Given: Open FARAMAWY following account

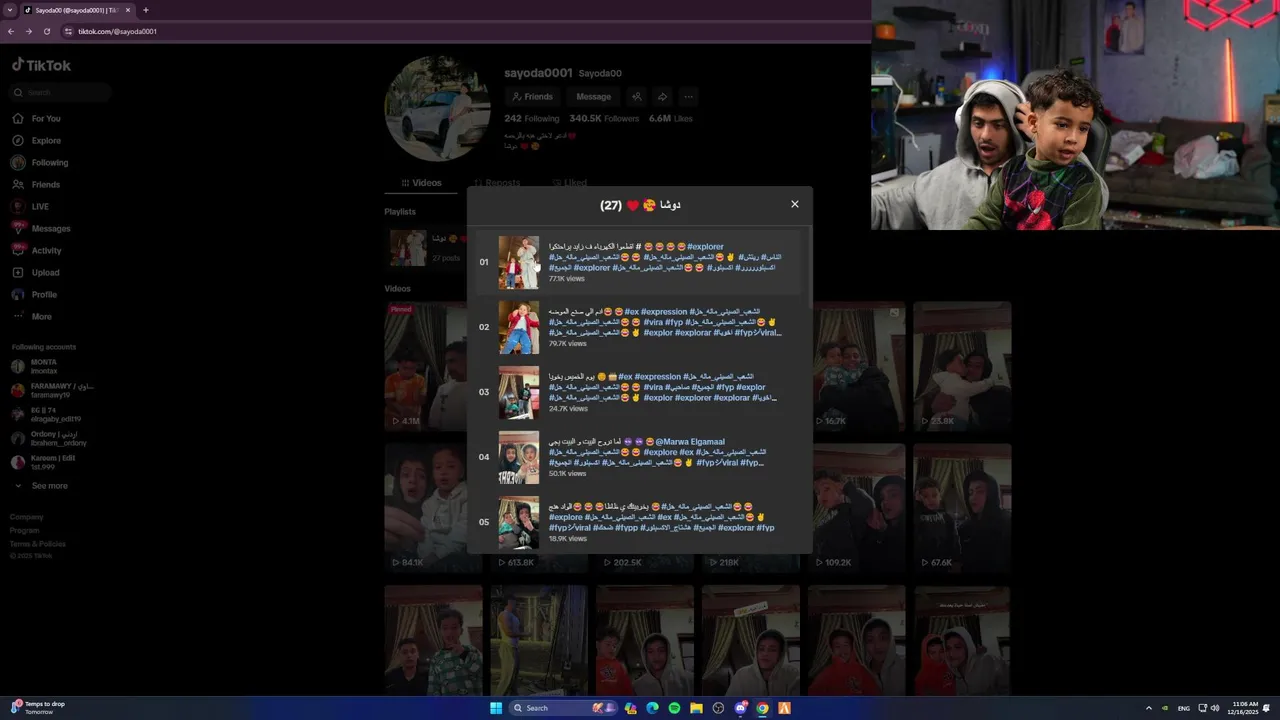Looking at the screenshot, I should pos(52,390).
